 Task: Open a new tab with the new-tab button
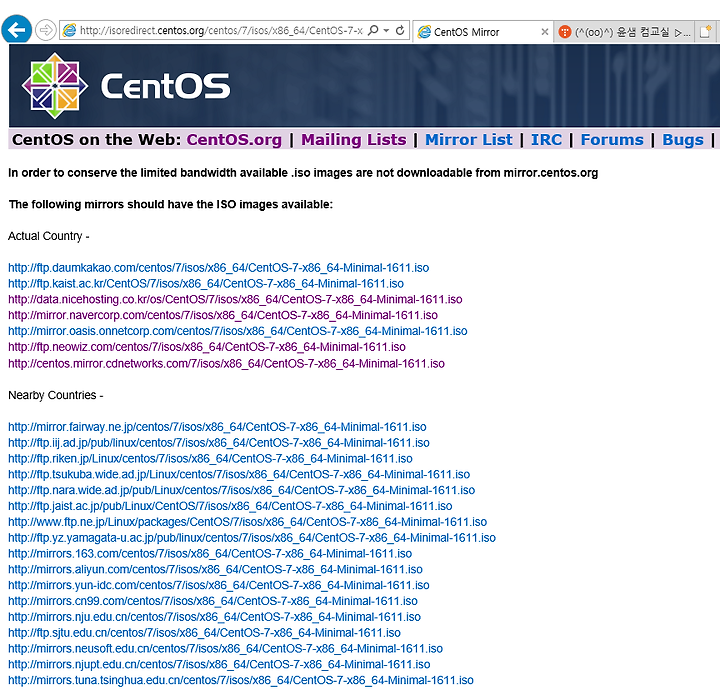705,32
